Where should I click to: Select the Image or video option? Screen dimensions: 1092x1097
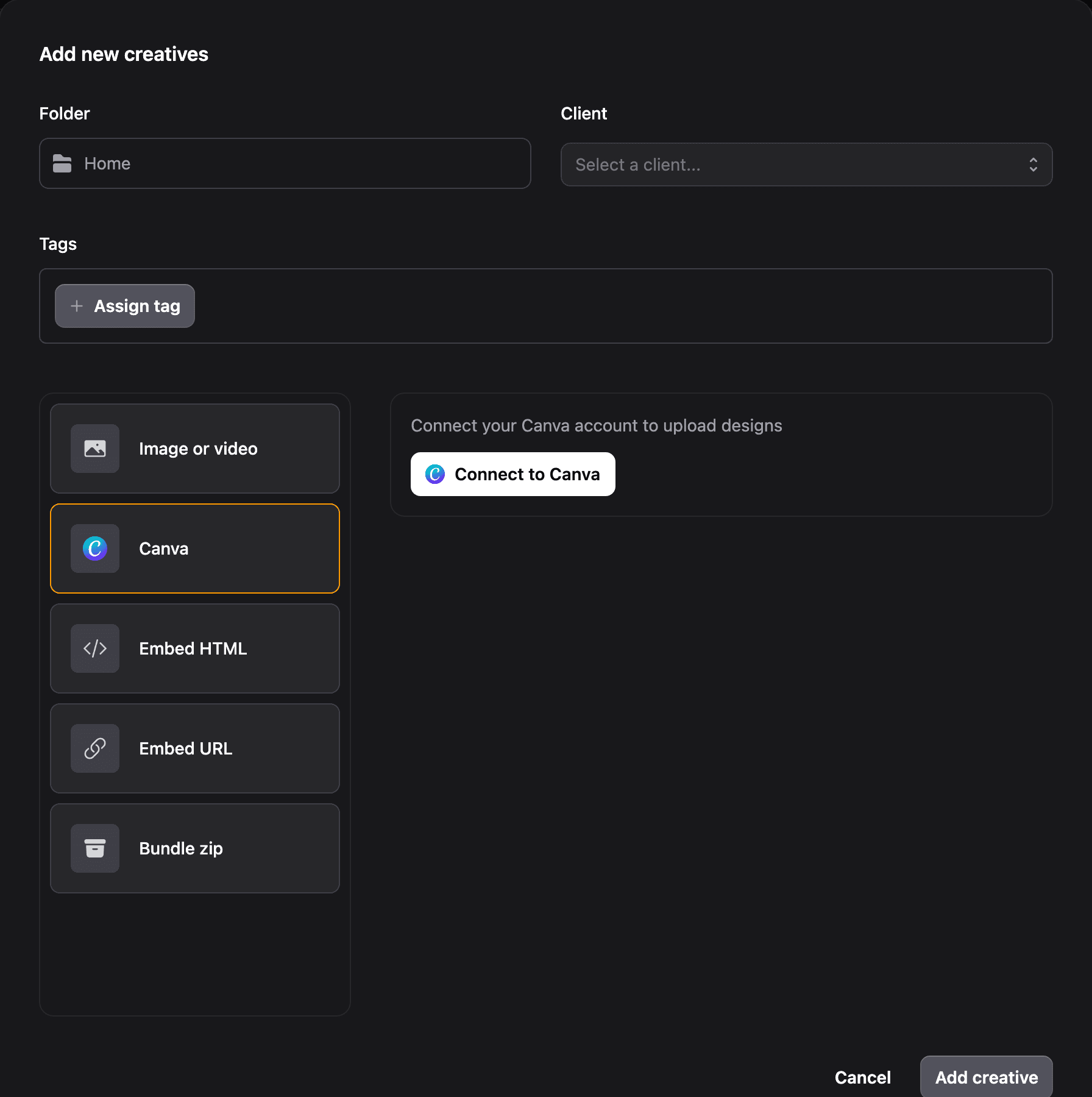tap(195, 449)
